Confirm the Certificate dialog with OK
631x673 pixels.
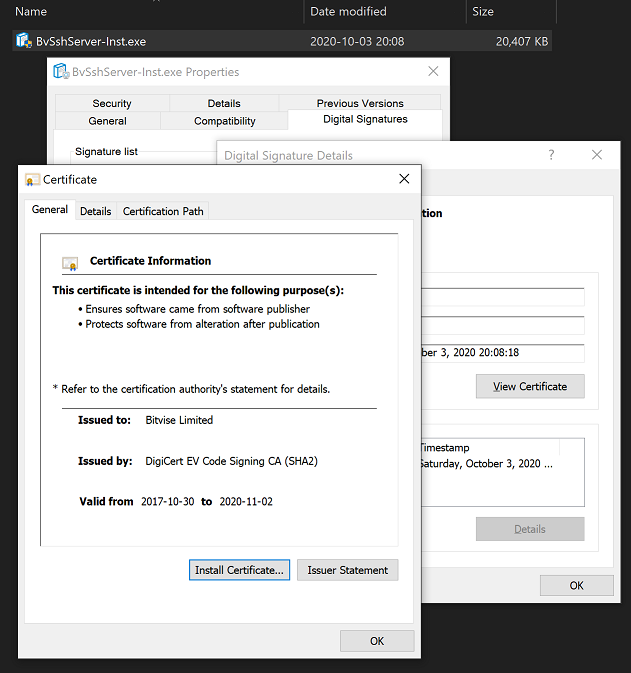(377, 641)
